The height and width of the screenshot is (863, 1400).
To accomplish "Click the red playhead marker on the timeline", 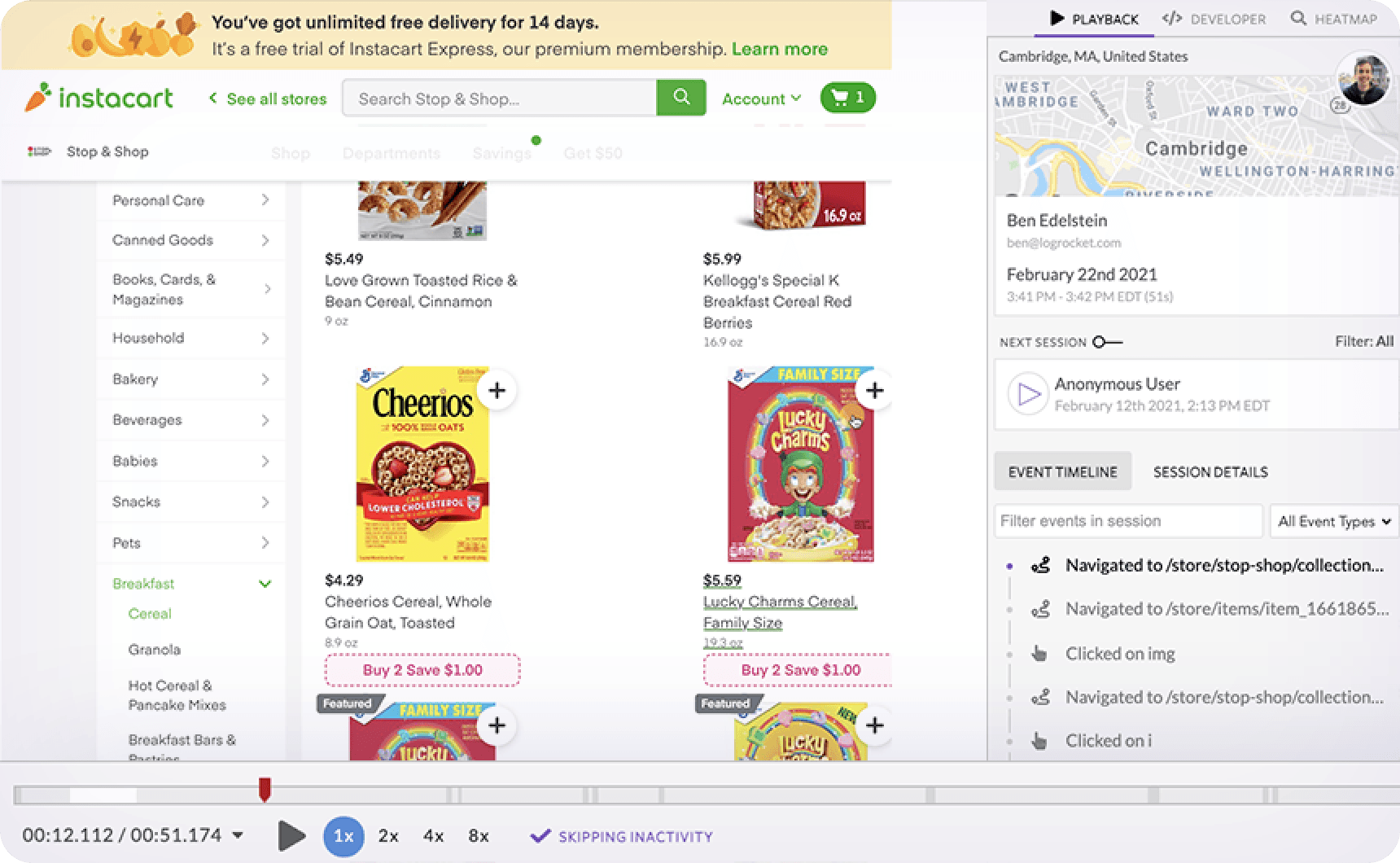I will click(265, 789).
